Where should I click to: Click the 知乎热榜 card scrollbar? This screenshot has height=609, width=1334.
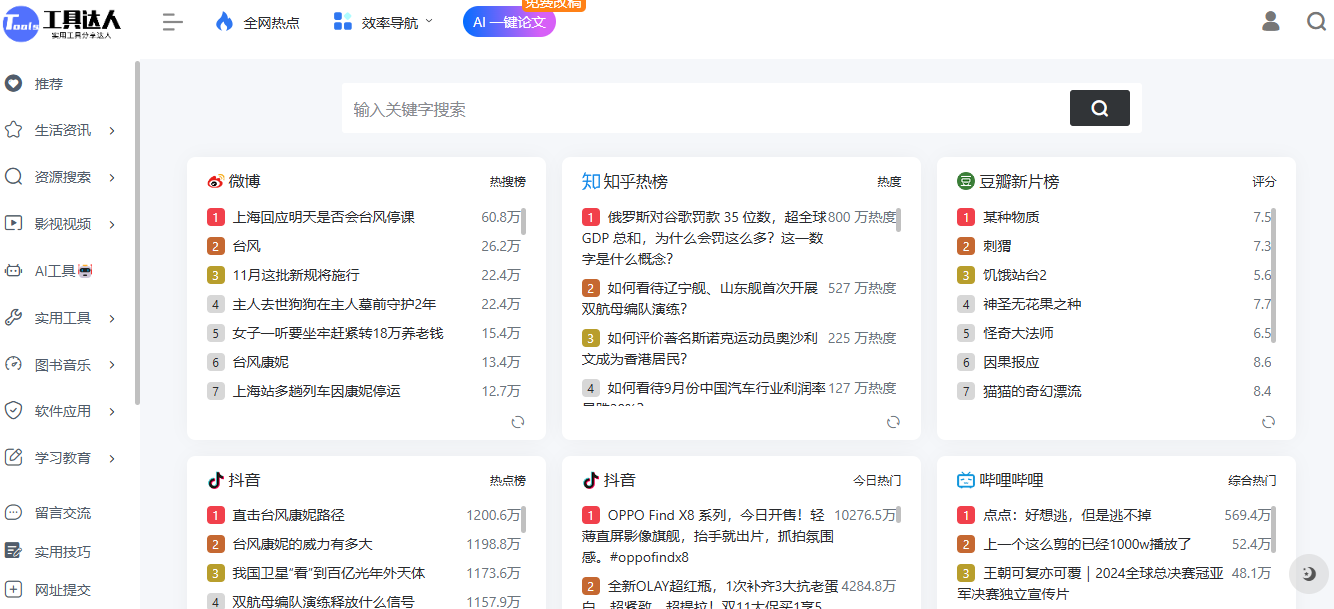(x=898, y=220)
